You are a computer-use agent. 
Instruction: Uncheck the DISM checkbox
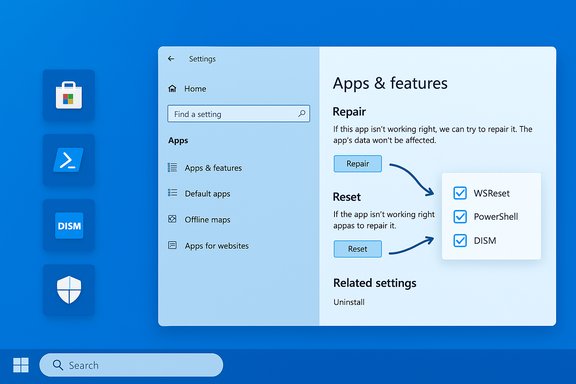coord(460,241)
